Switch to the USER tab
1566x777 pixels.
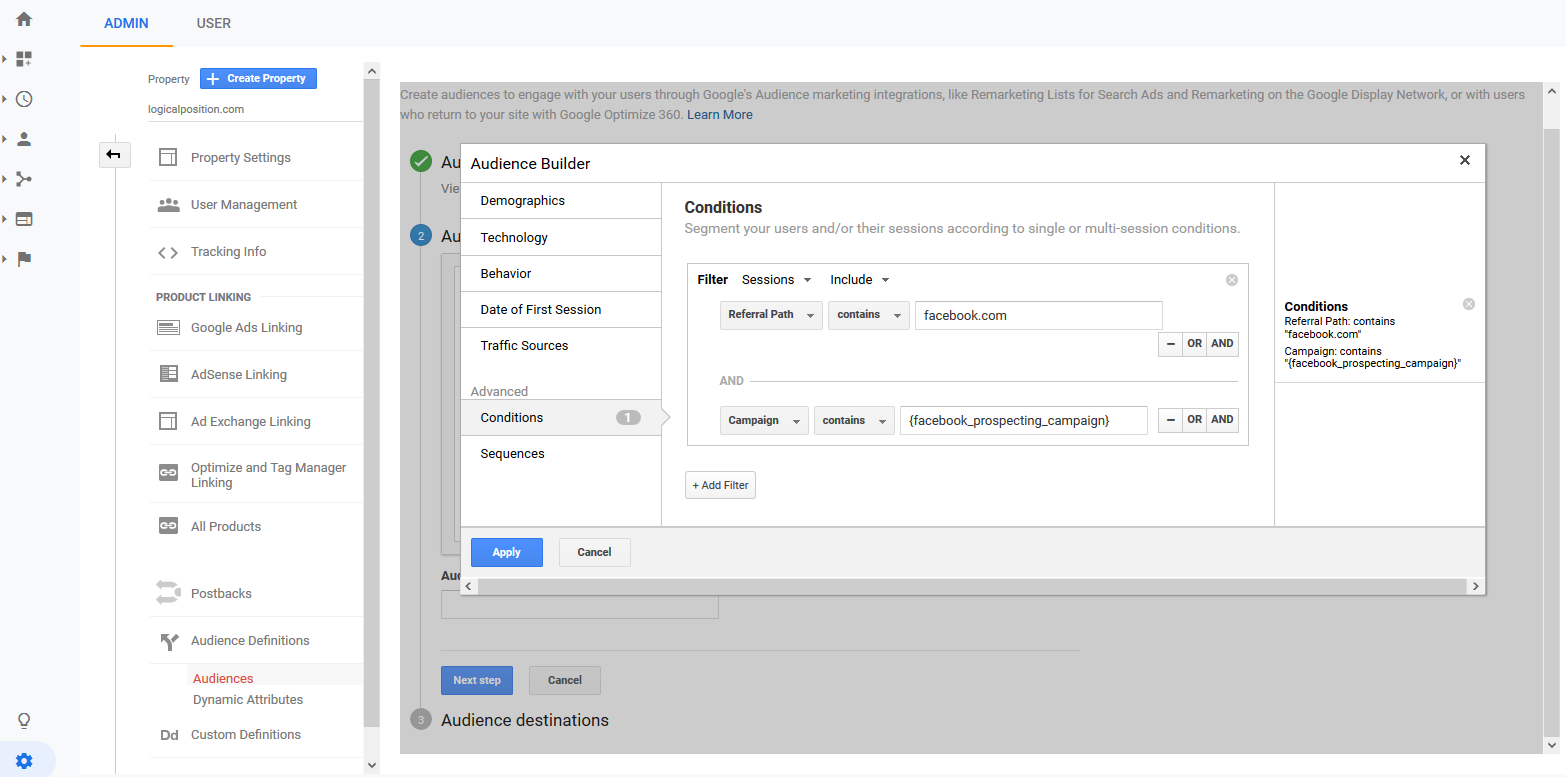[214, 23]
